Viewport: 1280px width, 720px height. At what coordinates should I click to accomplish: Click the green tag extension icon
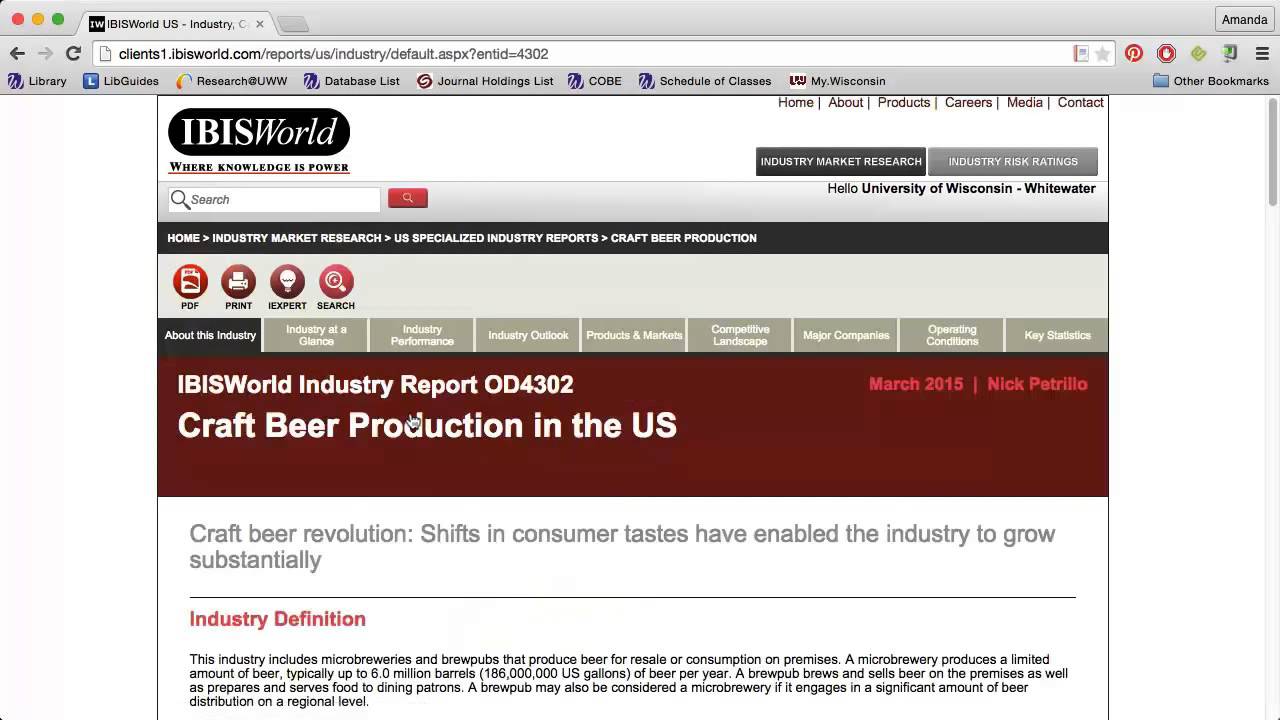pyautogui.click(x=1198, y=54)
